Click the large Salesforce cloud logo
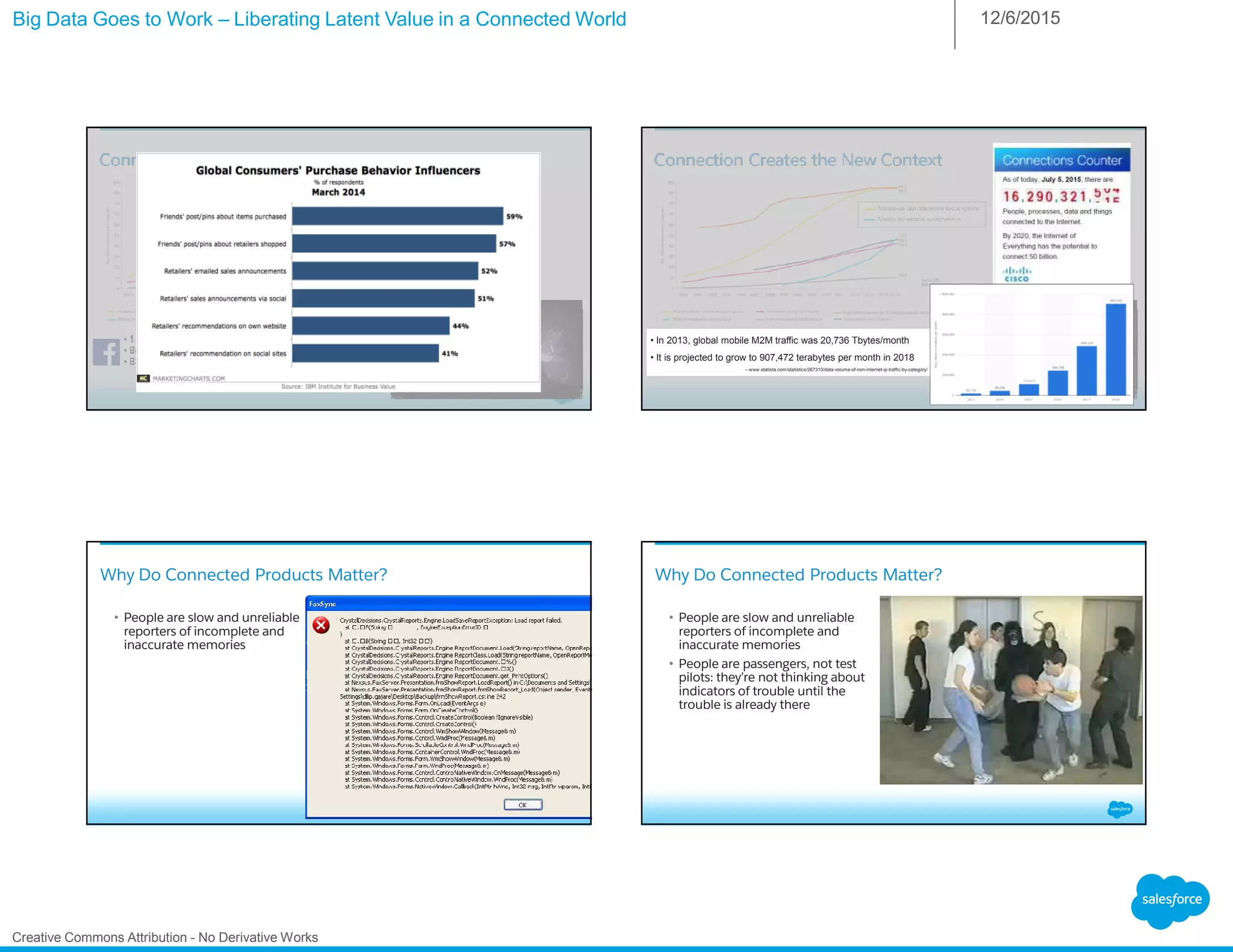1233x952 pixels. tap(1170, 900)
